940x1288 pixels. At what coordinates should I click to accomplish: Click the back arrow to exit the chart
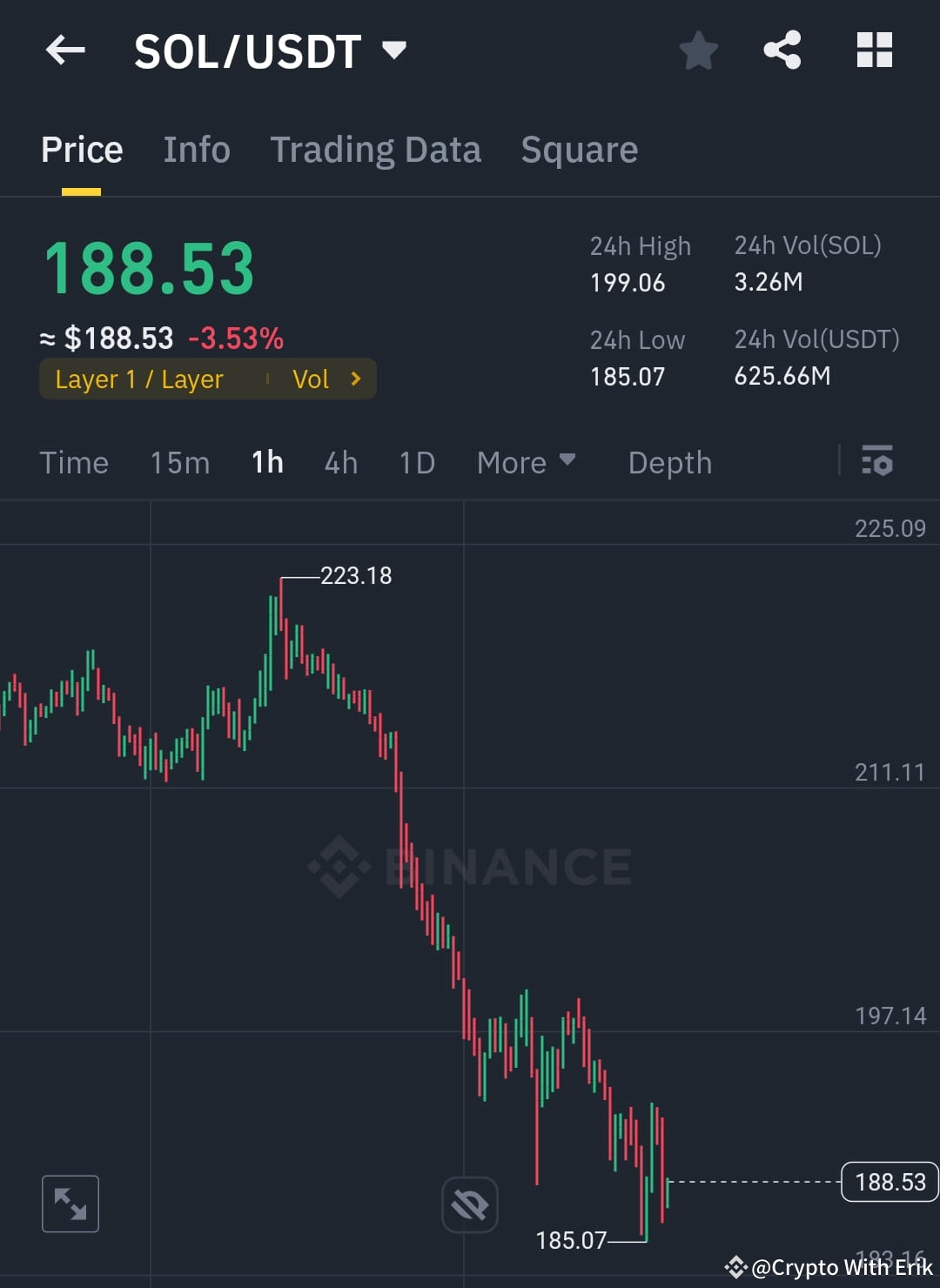tap(64, 50)
